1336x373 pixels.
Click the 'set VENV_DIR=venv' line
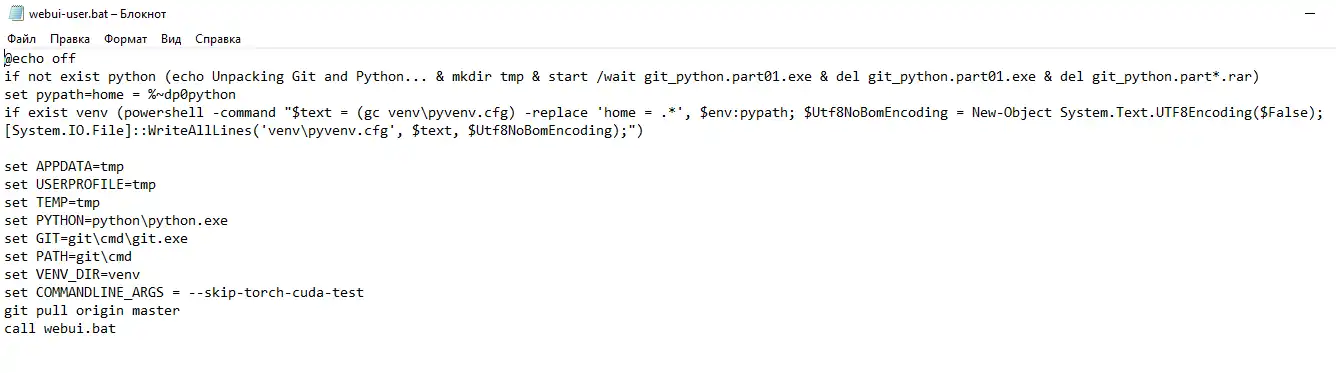tap(72, 275)
